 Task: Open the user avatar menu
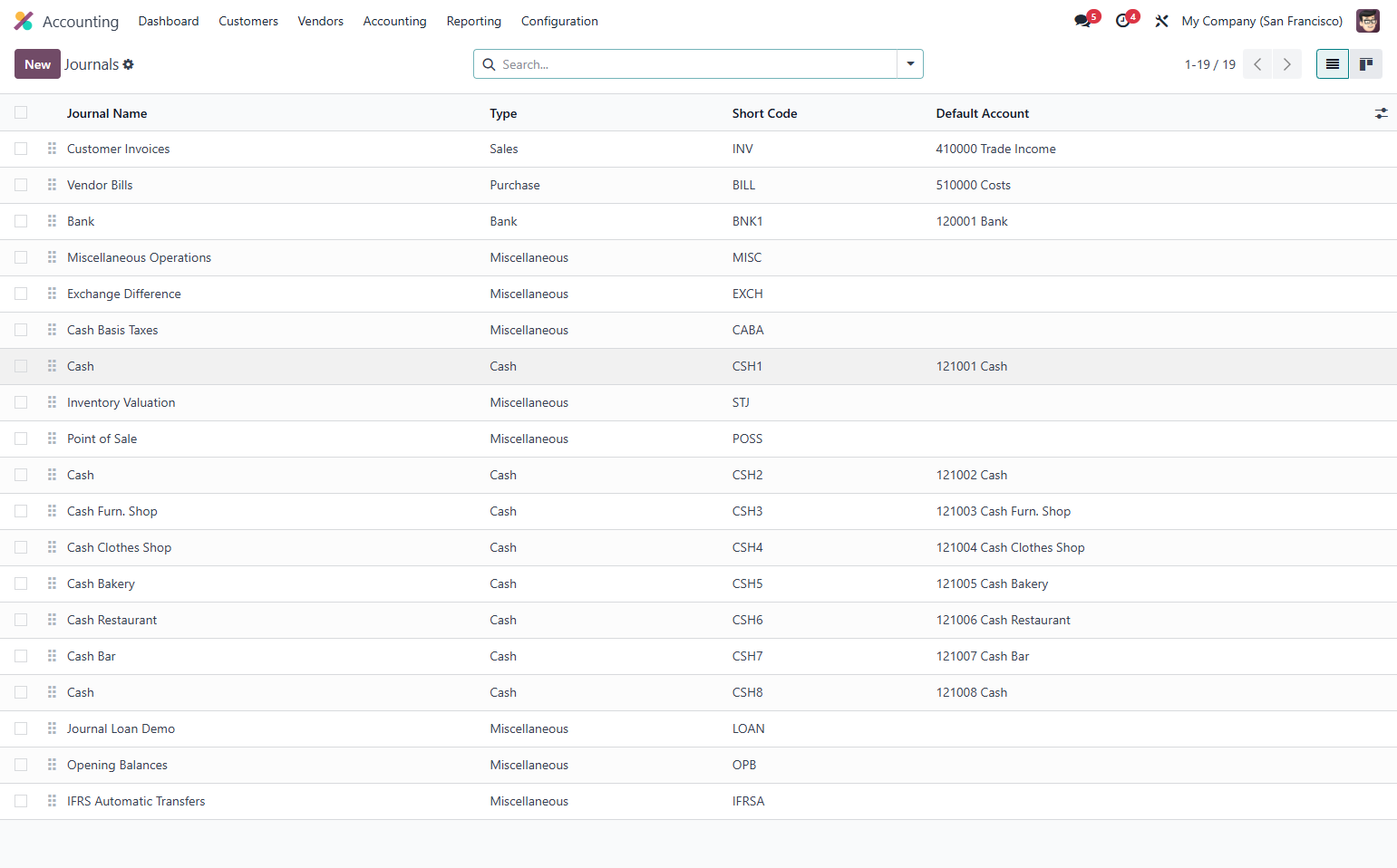coord(1368,21)
